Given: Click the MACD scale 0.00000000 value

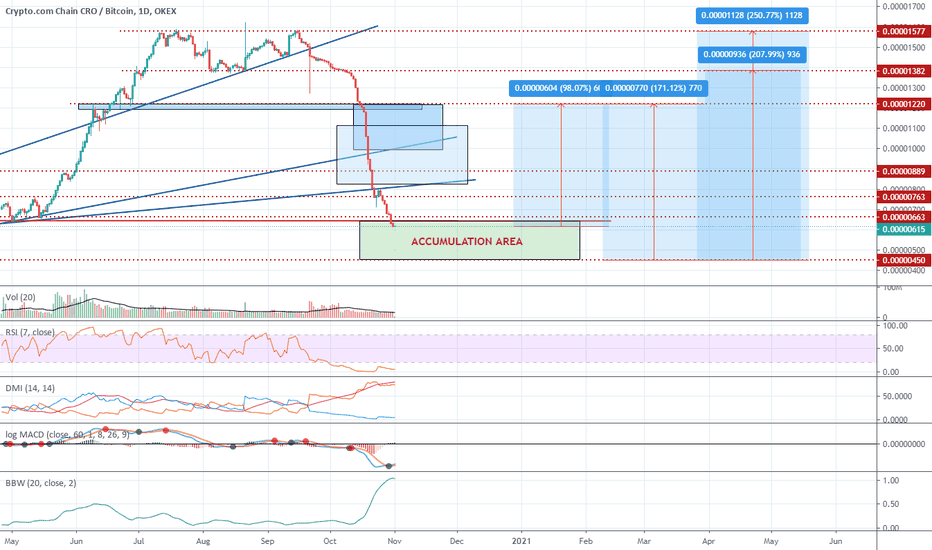Looking at the screenshot, I should (x=903, y=444).
